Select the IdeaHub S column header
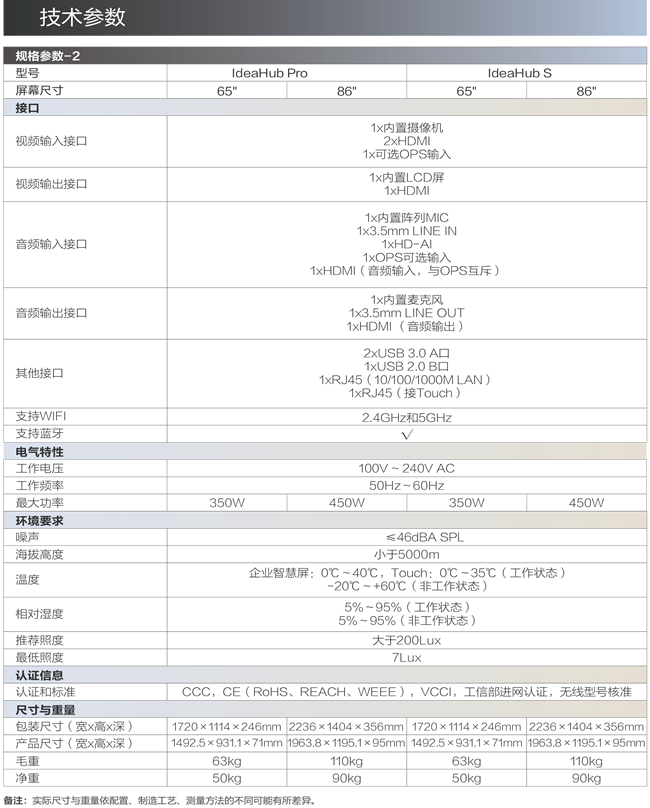650x808 pixels. coord(520,73)
